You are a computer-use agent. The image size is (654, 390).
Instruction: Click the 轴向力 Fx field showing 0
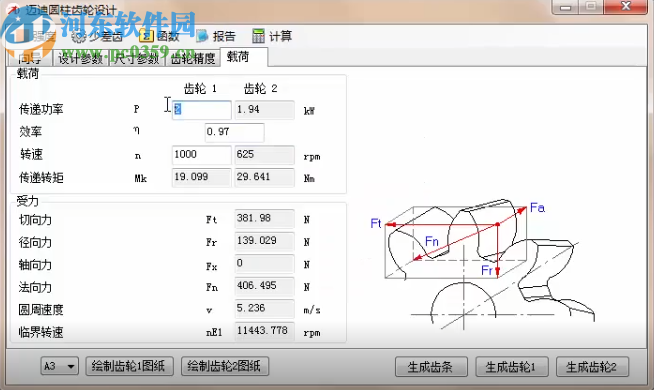[x=264, y=264]
